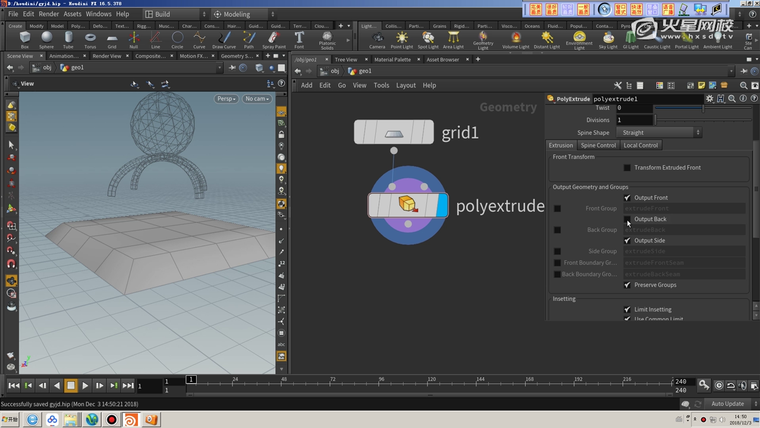This screenshot has width=760, height=428.
Task: Click the Divisions input field
Action: [634, 120]
